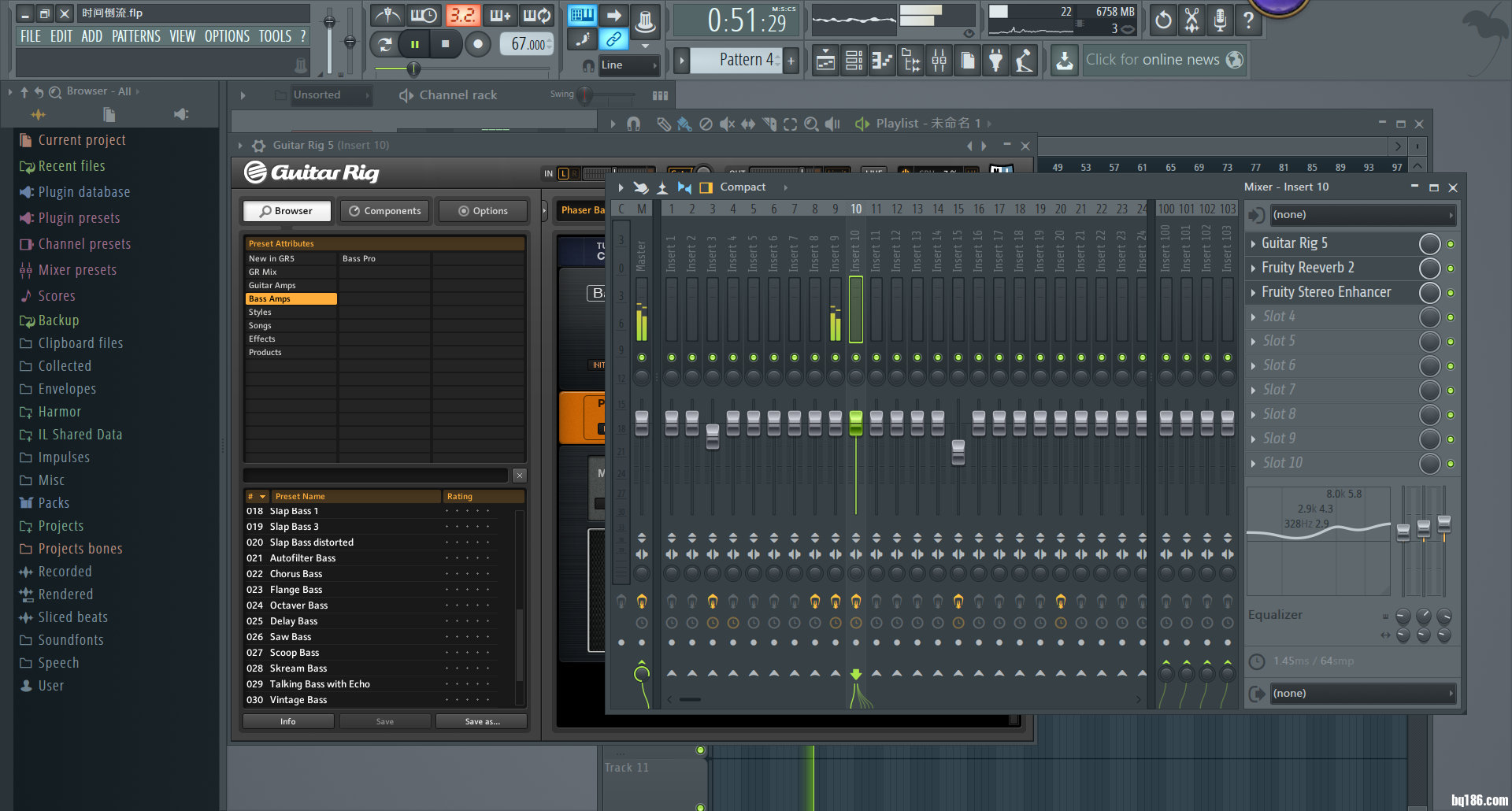Click the Save as... button in Guitar Rig
The image size is (1512, 811).
click(482, 721)
